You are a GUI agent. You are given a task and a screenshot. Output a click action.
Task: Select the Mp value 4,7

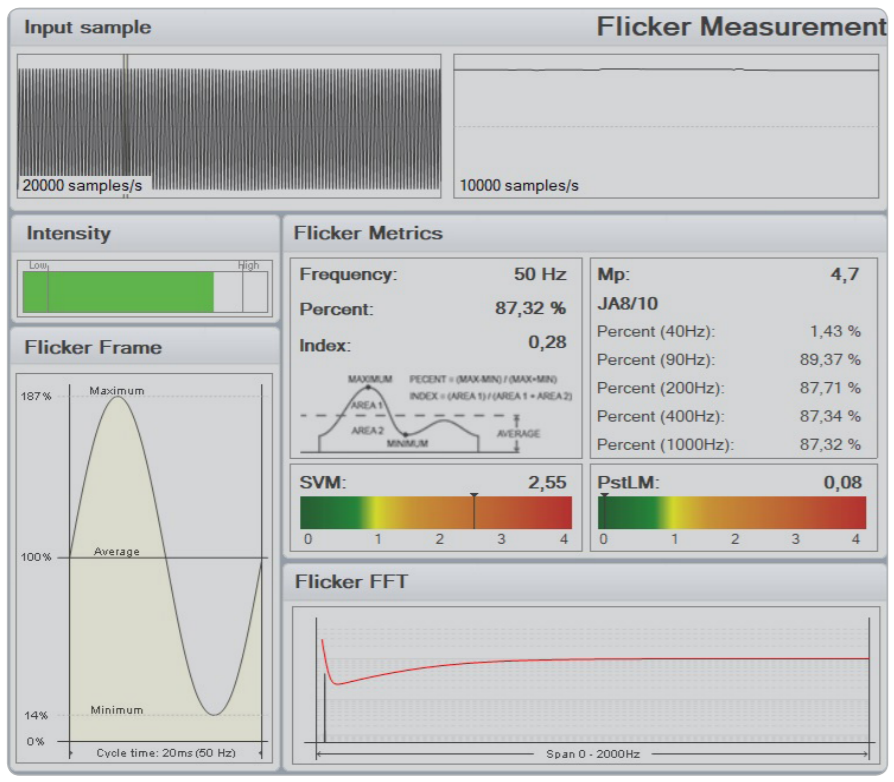844,274
